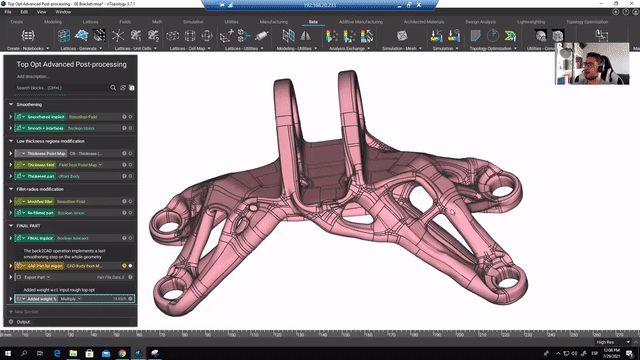Choose the unit cell icon labeled 2
Screen dimensions: 640x360
pos(153,36)
